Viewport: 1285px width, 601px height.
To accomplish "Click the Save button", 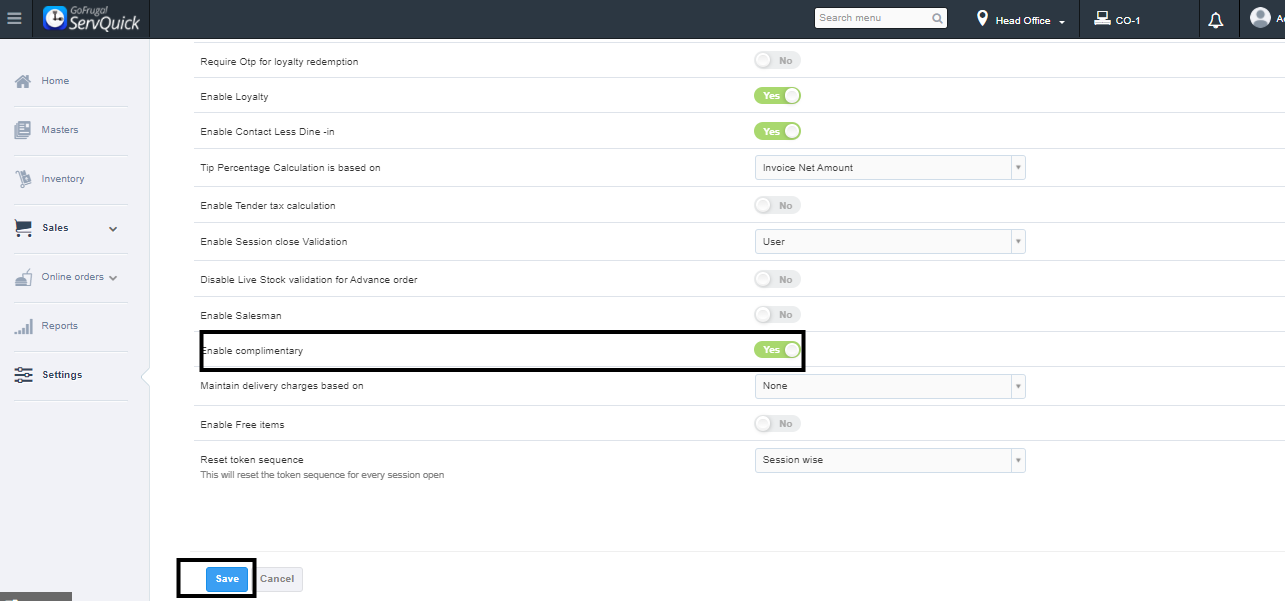I will tap(227, 579).
